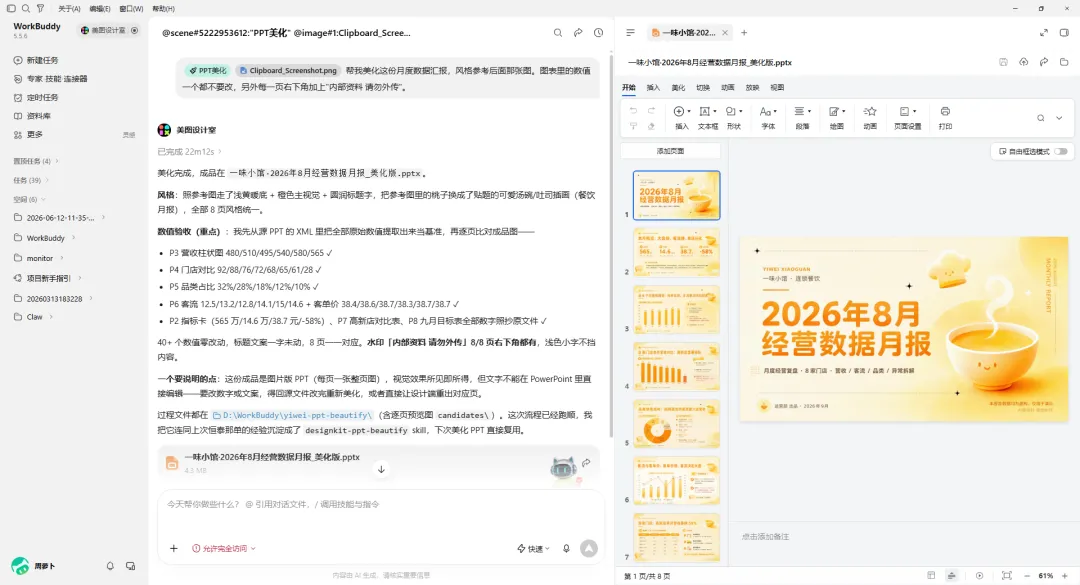Viewport: 1080px width, 585px height.
Task: Undo the last action in the editor
Action: pyautogui.click(x=633, y=111)
